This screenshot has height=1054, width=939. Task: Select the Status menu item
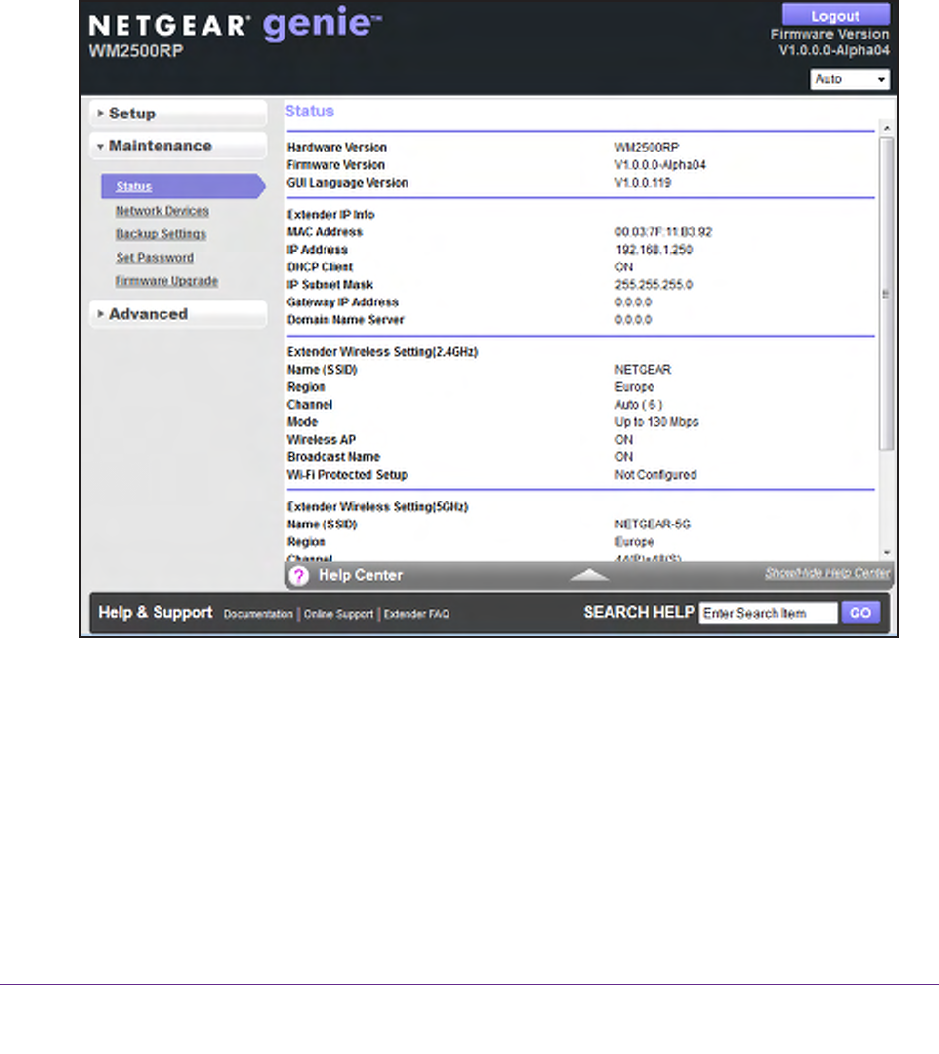183,186
